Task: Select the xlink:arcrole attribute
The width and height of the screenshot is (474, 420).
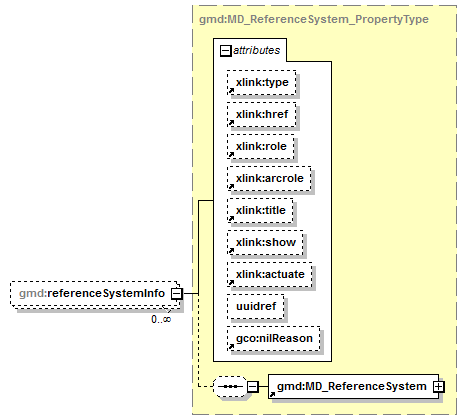Action: pyautogui.click(x=269, y=178)
